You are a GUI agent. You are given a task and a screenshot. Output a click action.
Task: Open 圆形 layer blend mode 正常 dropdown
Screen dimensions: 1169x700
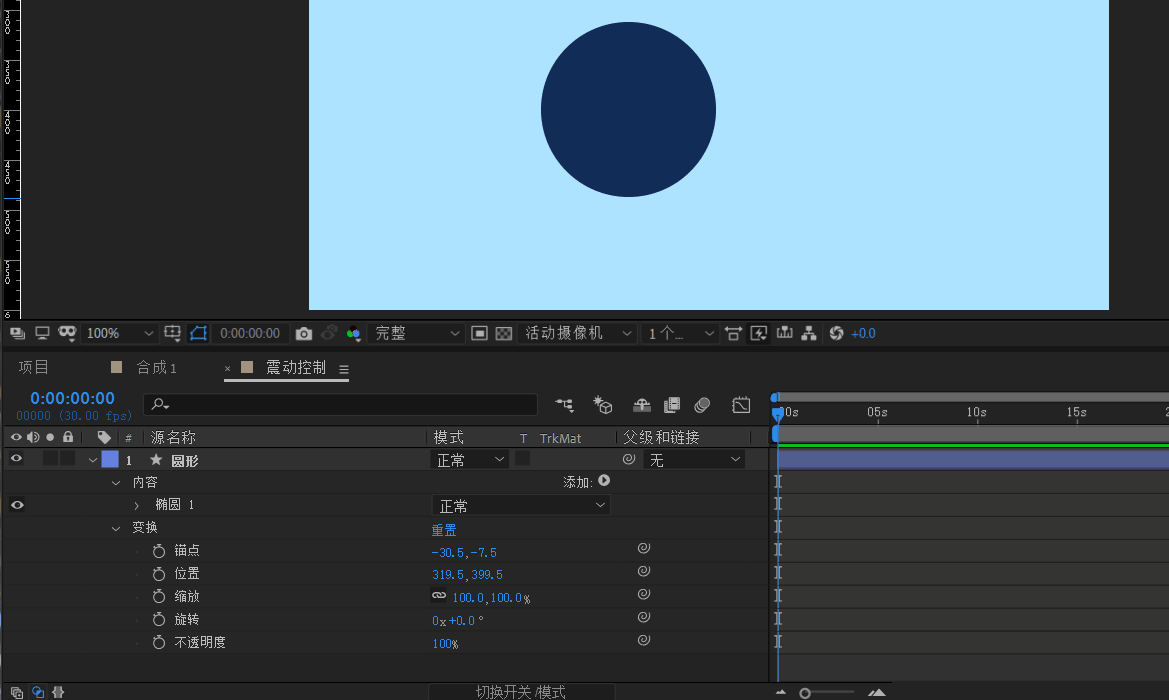(470, 460)
